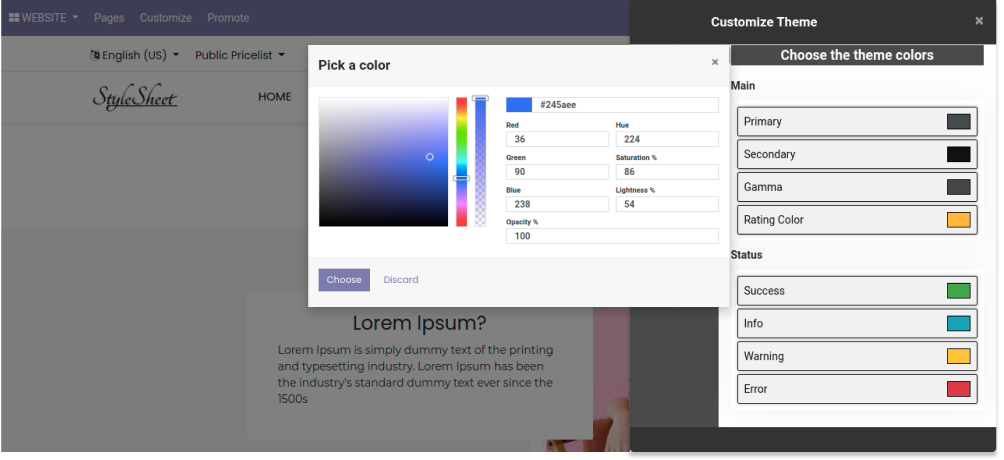The height and width of the screenshot is (460, 1004).
Task: Click the Pick a color dialog title
Action: click(354, 65)
